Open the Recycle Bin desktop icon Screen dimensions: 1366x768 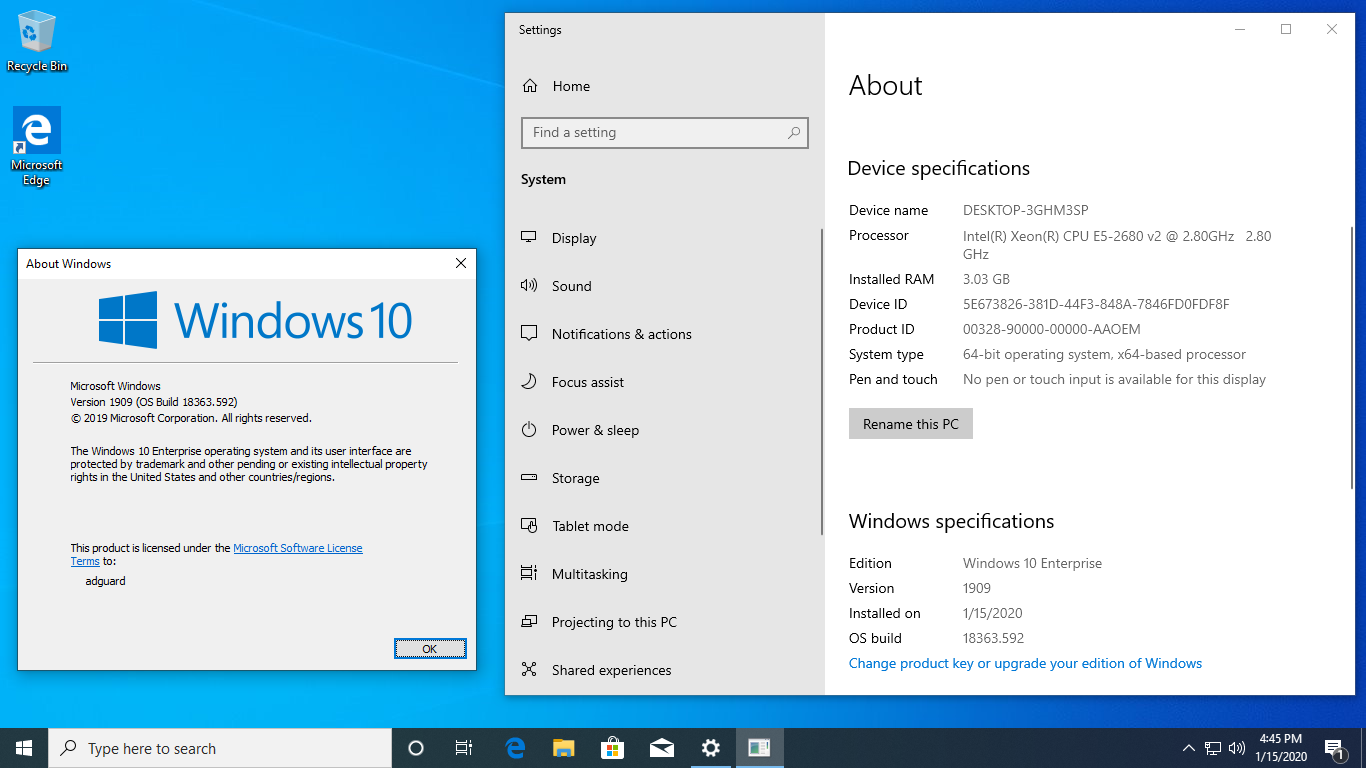tap(37, 41)
